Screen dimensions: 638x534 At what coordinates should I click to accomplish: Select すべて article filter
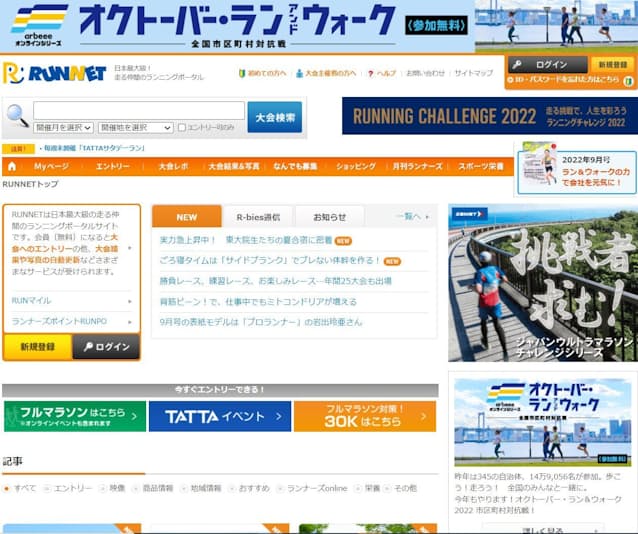[20, 488]
